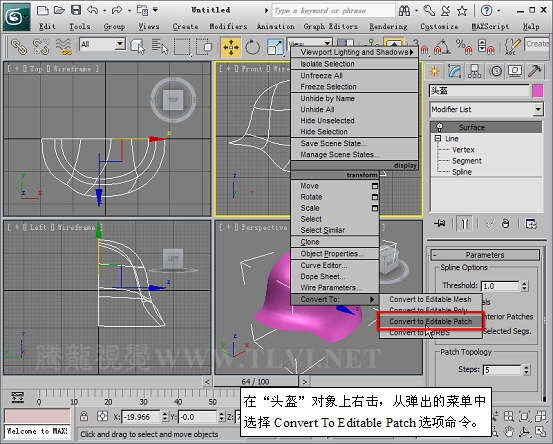Adjust the Threshold spinner arrows
553x444 pixels.
click(x=524, y=286)
